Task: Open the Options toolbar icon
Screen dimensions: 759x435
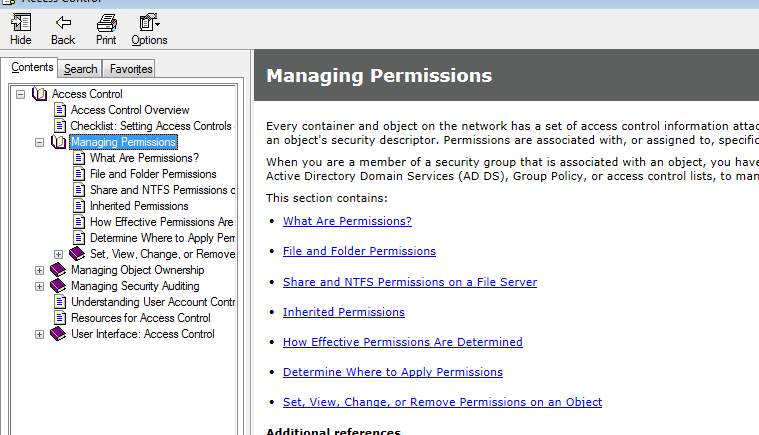Action: click(149, 22)
